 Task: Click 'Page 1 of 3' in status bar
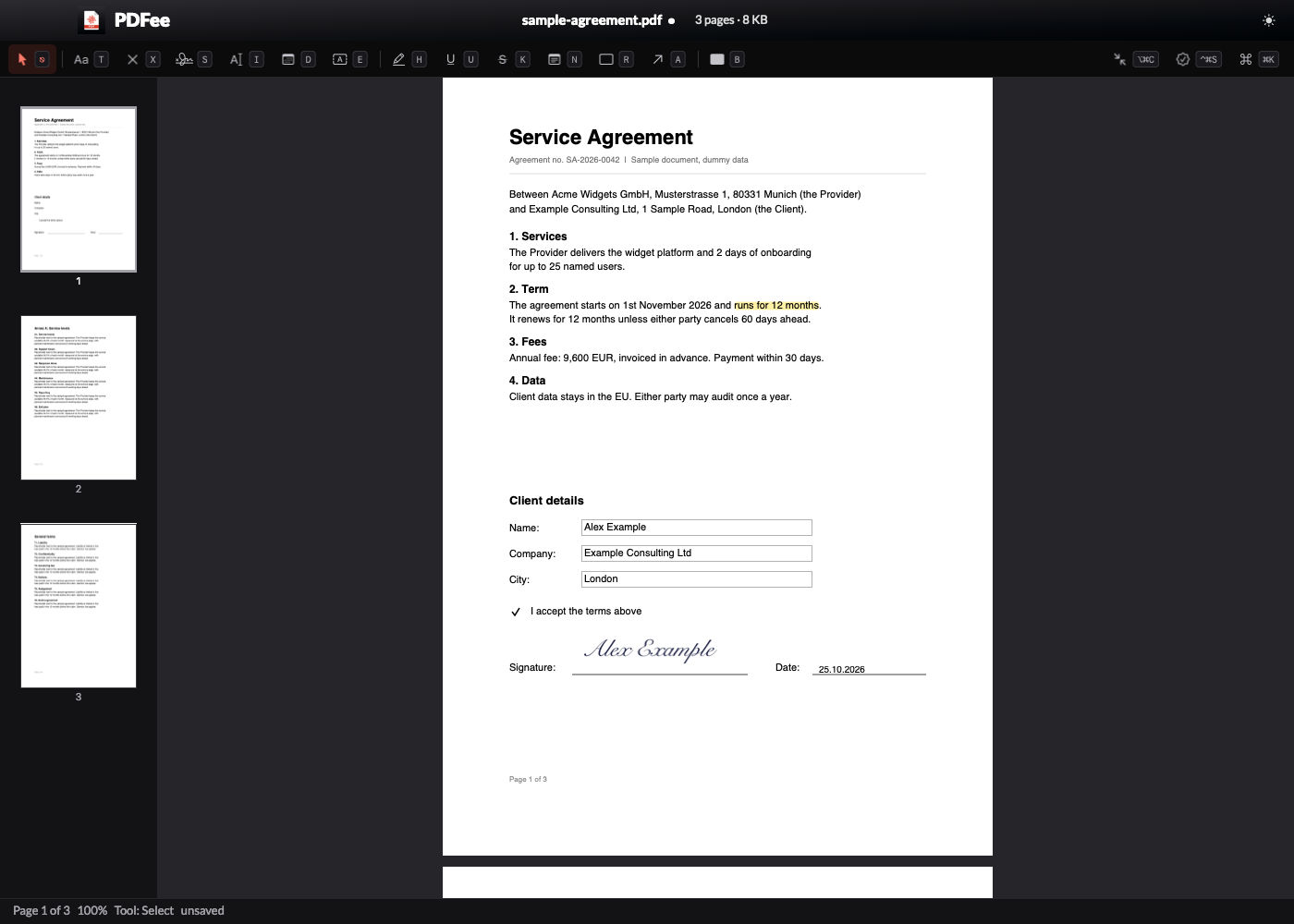click(x=41, y=911)
